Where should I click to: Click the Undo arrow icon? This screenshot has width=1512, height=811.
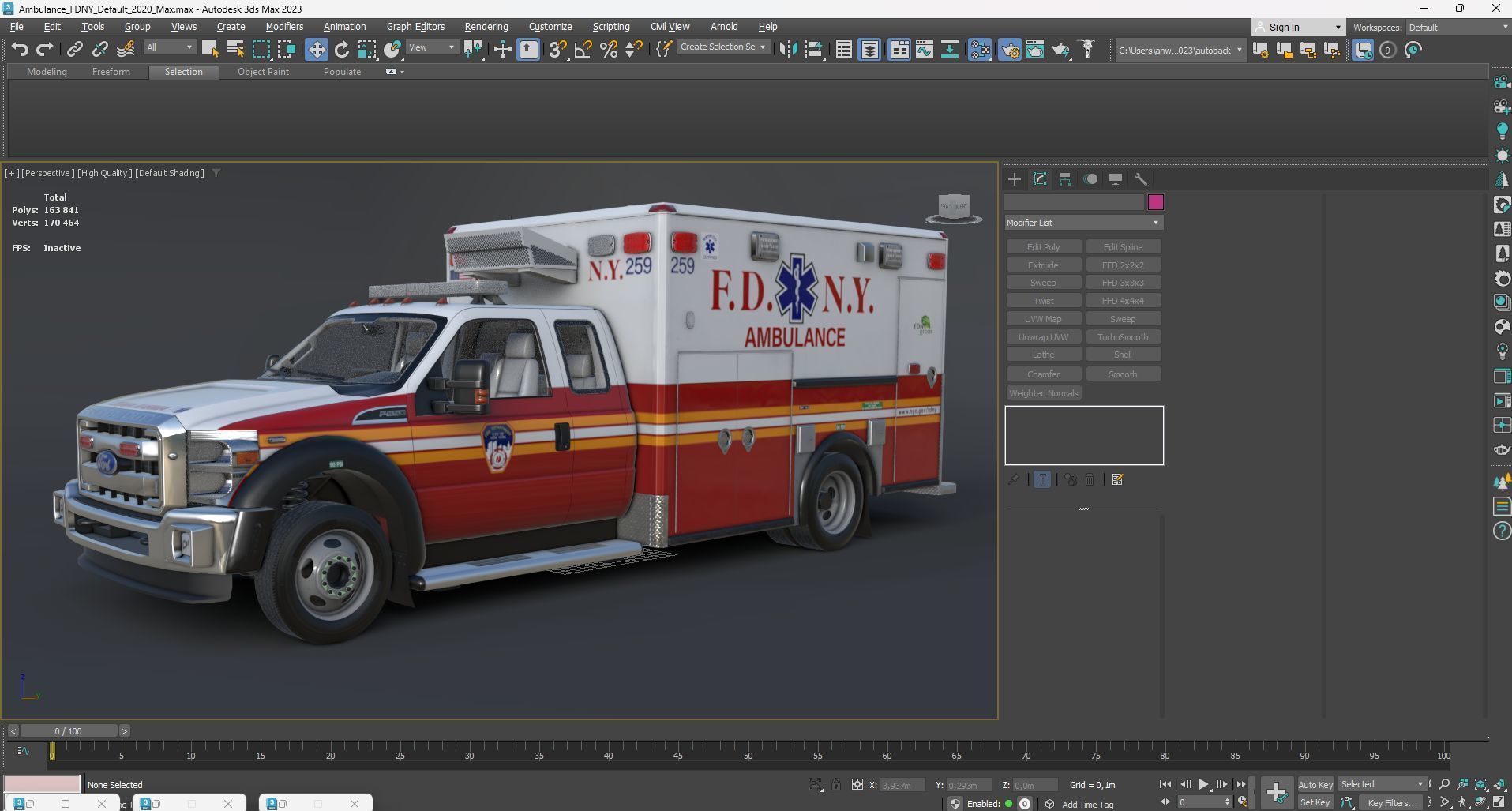20,50
